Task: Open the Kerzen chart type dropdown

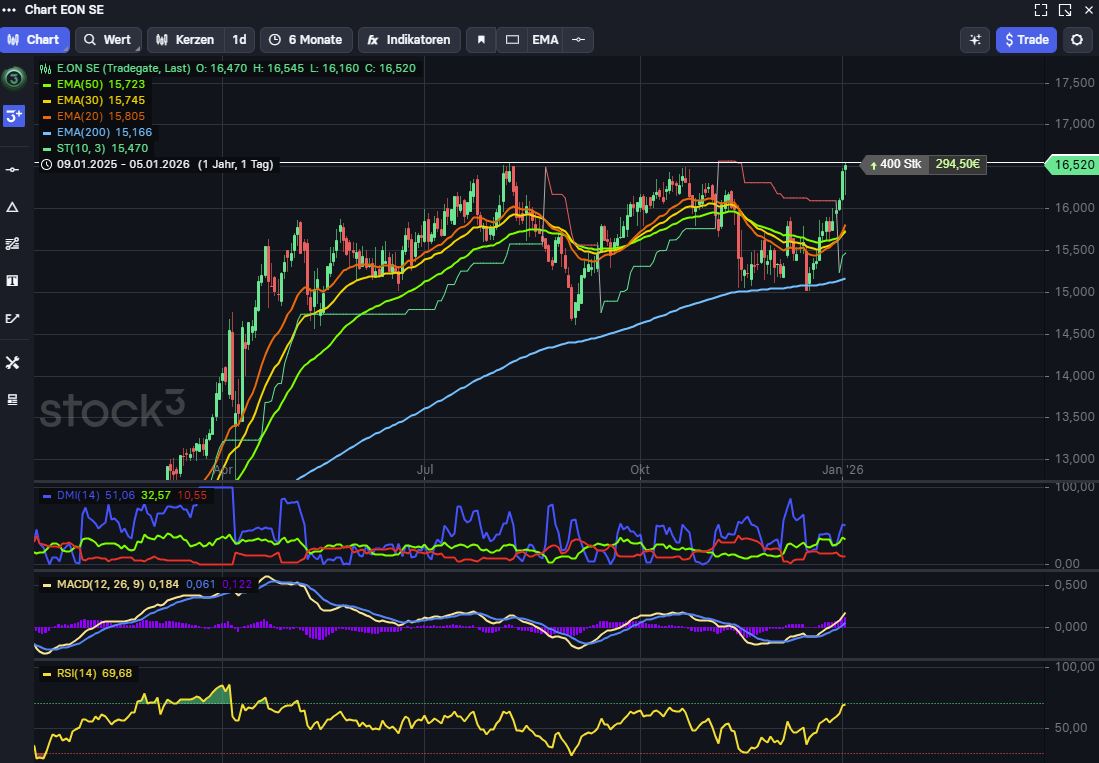Action: tap(186, 40)
